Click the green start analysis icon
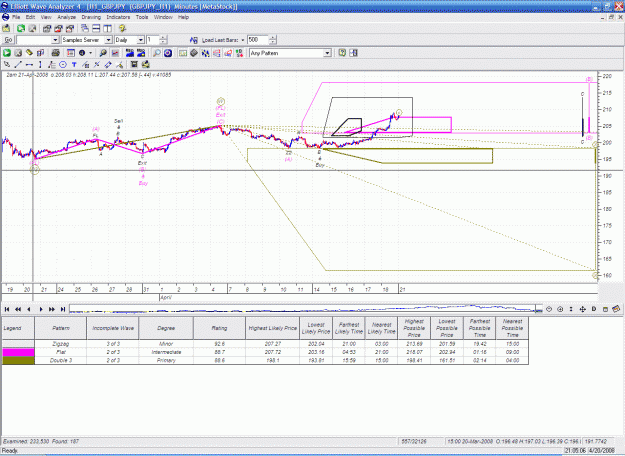 point(7,53)
